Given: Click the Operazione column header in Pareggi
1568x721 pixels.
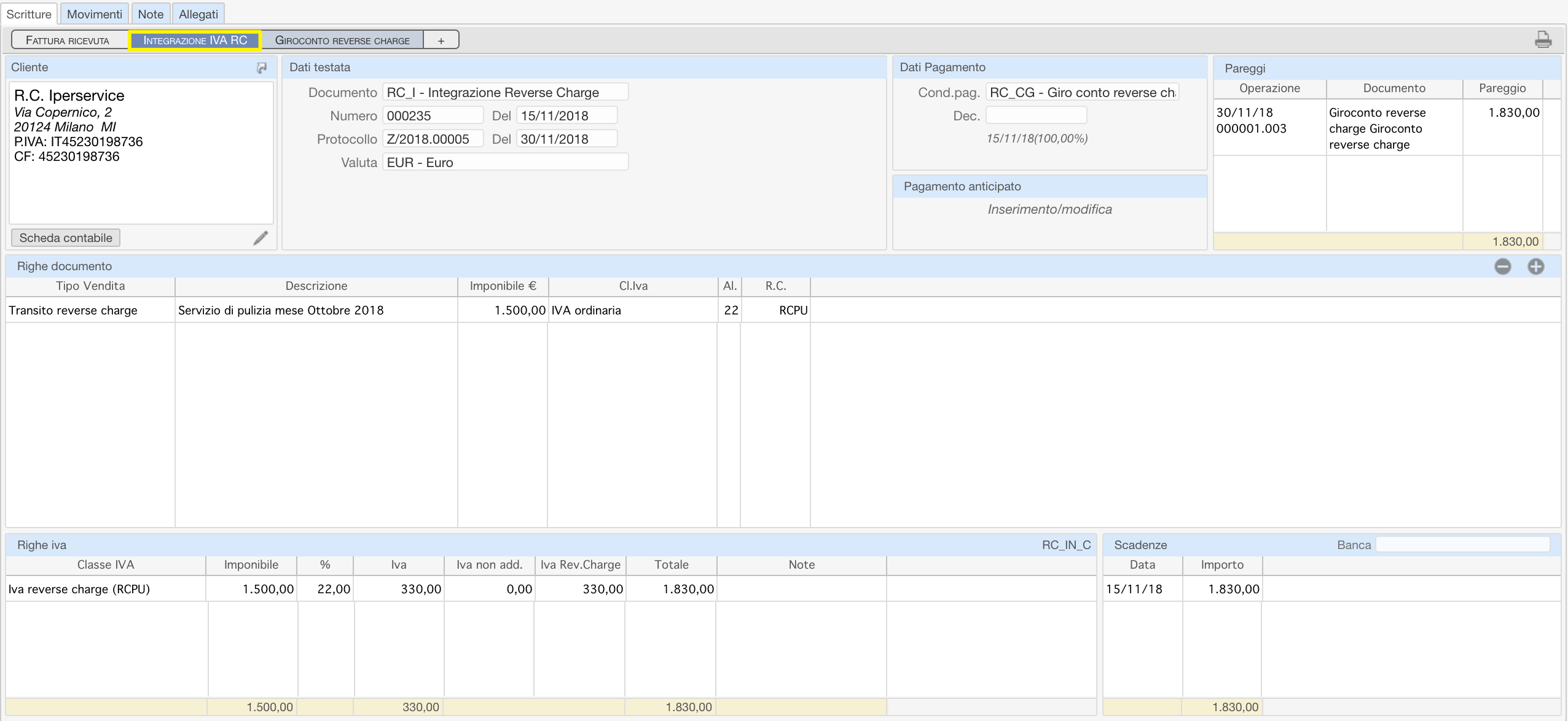Looking at the screenshot, I should 1269,88.
